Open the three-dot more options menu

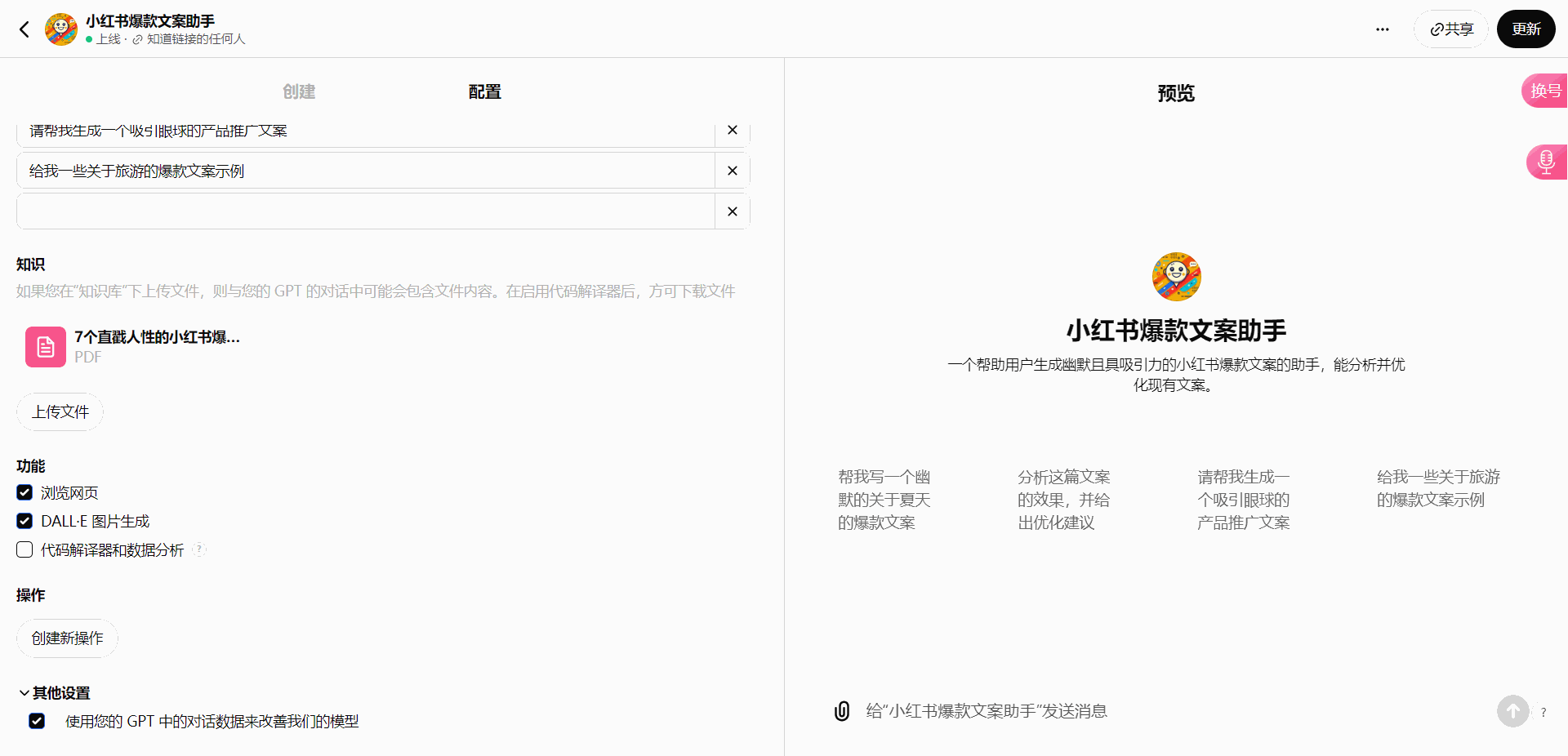click(x=1382, y=29)
